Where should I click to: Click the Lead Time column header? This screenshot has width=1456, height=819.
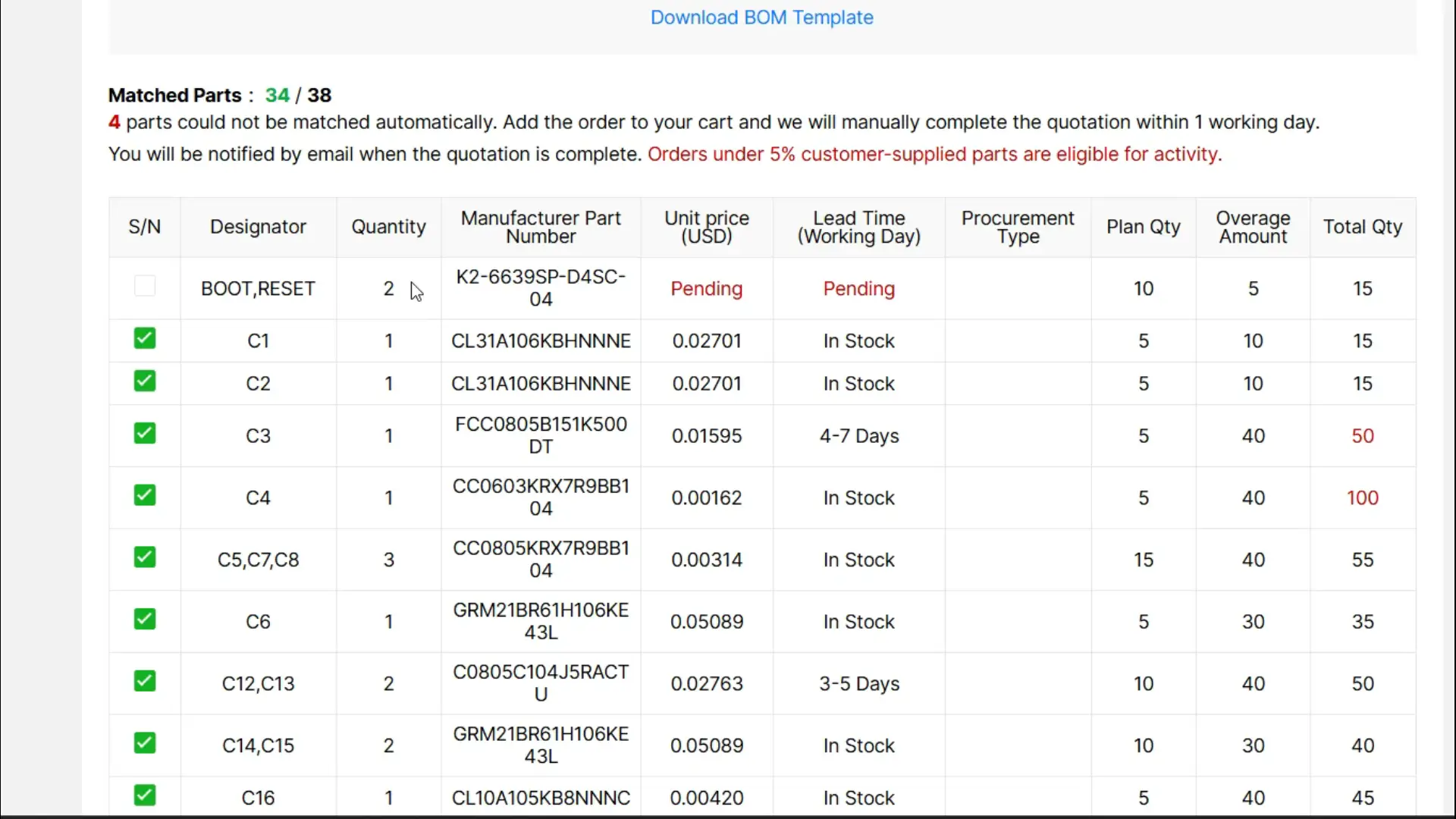click(x=858, y=227)
